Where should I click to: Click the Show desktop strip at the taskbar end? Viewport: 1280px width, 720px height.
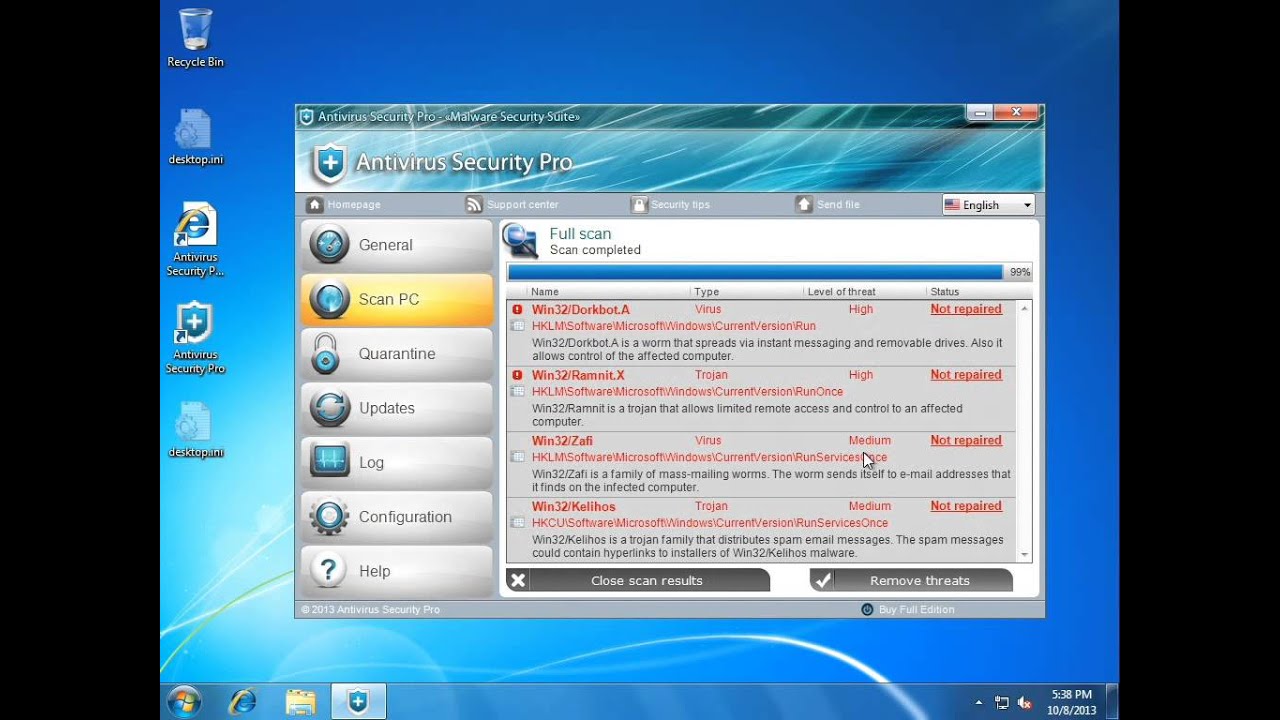(x=1112, y=702)
